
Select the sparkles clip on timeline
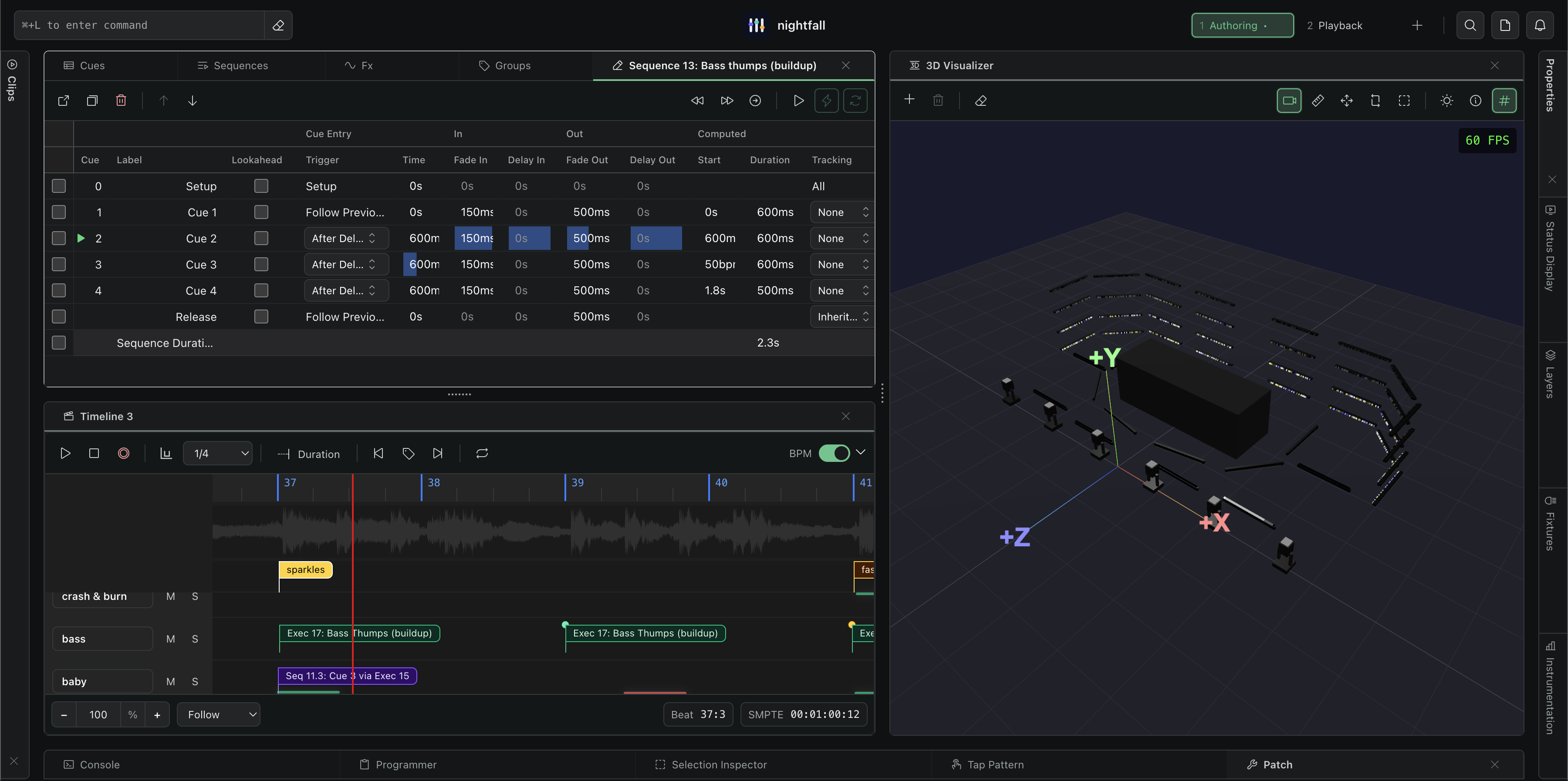[306, 569]
